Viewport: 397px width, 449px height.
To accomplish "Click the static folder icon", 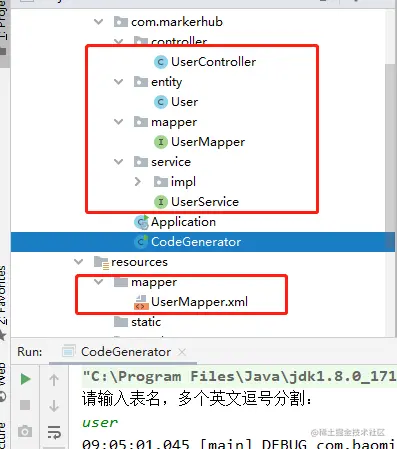I will coord(121,322).
